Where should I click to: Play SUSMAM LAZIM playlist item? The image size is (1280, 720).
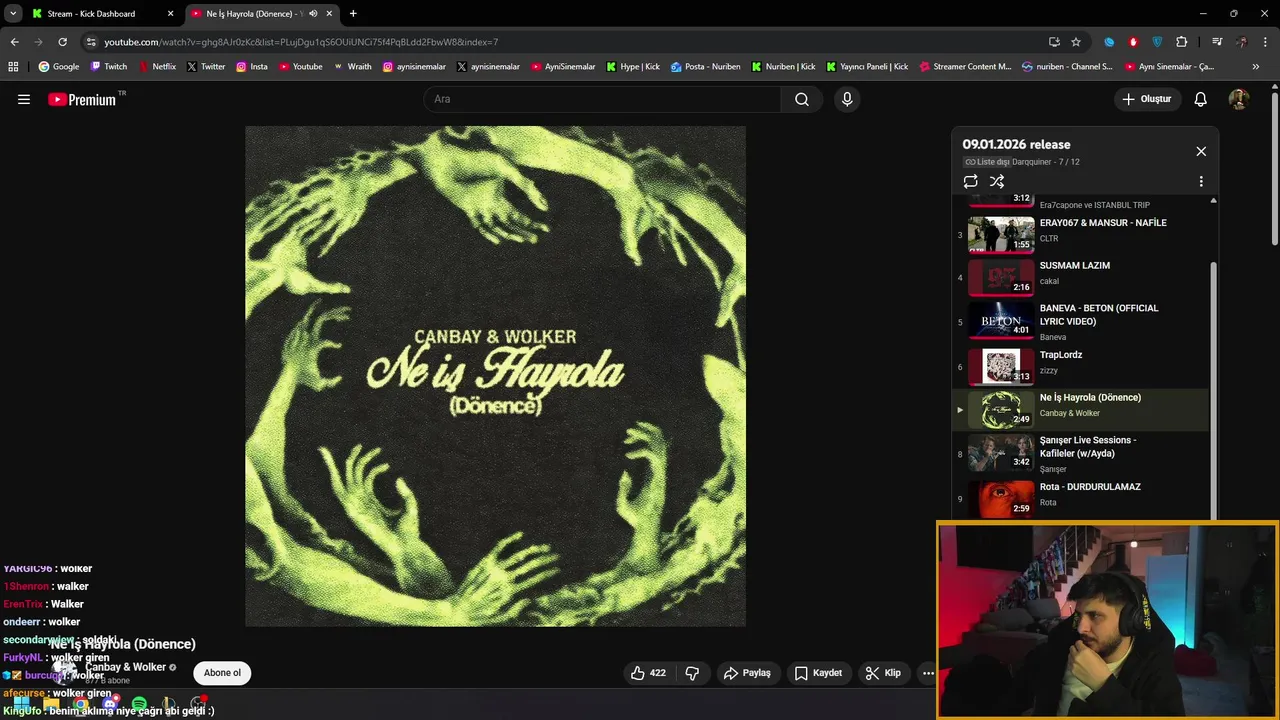(1080, 276)
